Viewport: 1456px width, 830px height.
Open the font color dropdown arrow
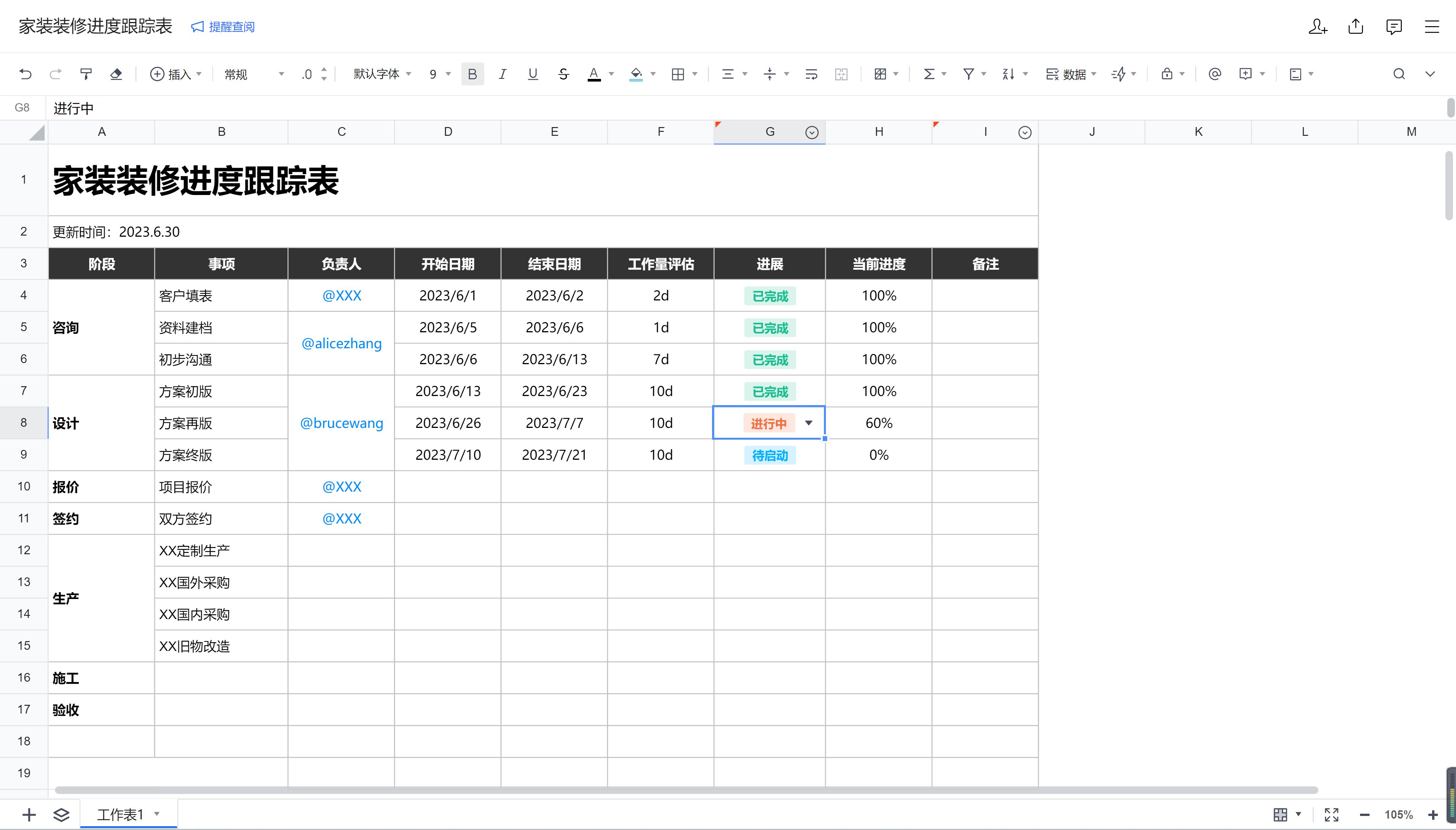(x=611, y=74)
